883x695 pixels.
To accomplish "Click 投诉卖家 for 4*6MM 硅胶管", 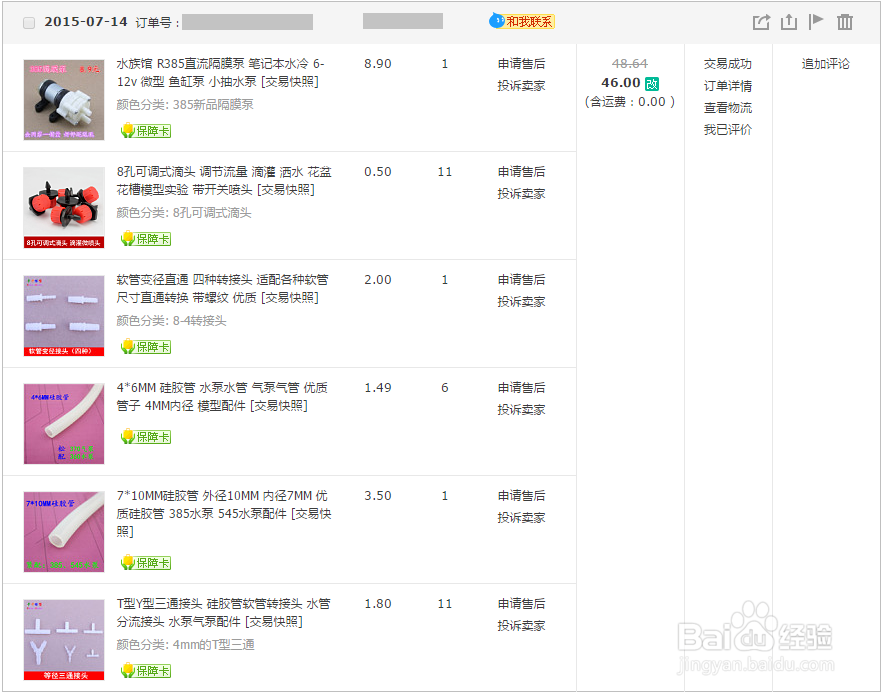I will [521, 410].
